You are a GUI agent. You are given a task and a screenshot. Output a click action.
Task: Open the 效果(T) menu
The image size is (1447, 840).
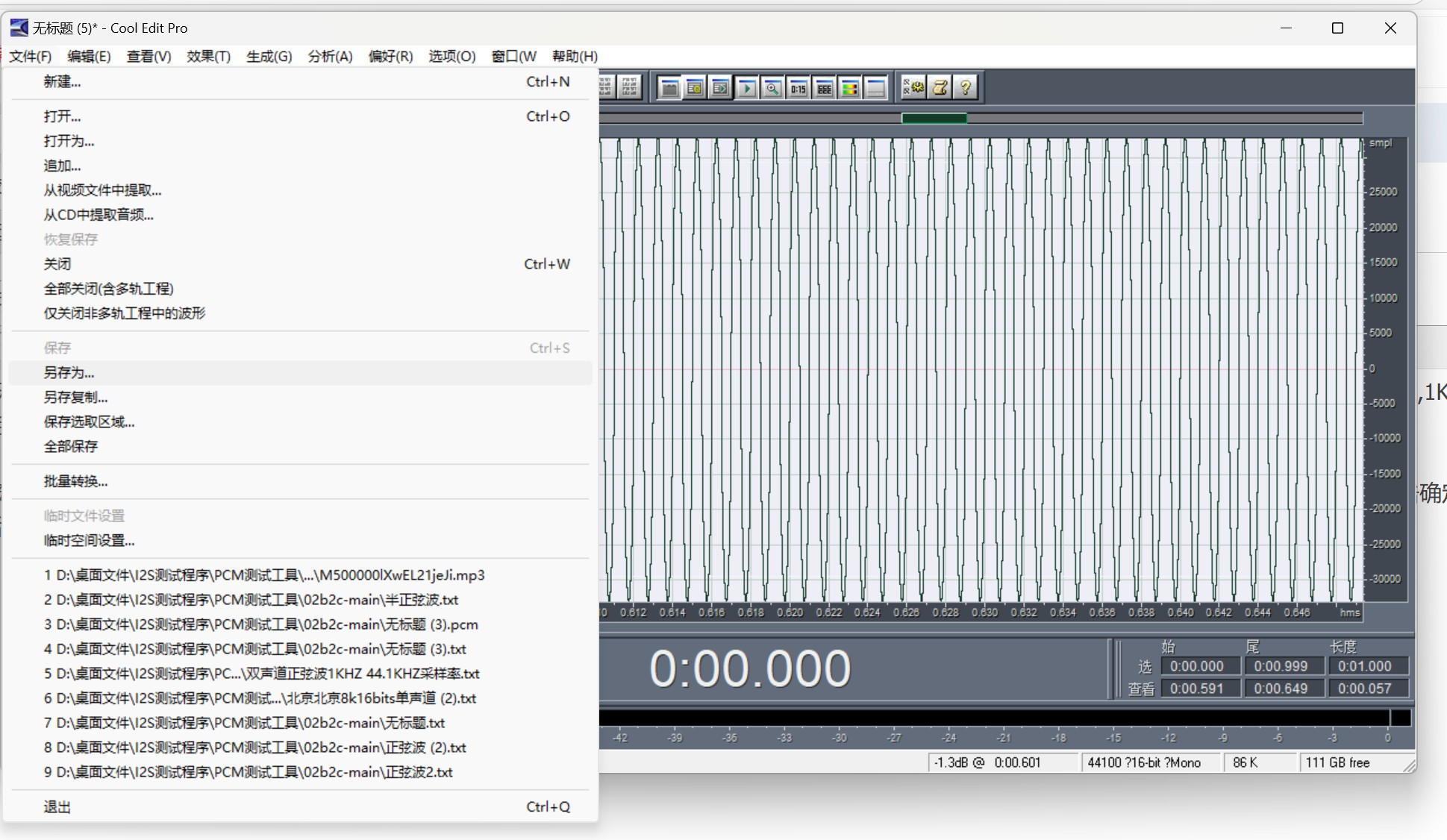click(x=208, y=56)
